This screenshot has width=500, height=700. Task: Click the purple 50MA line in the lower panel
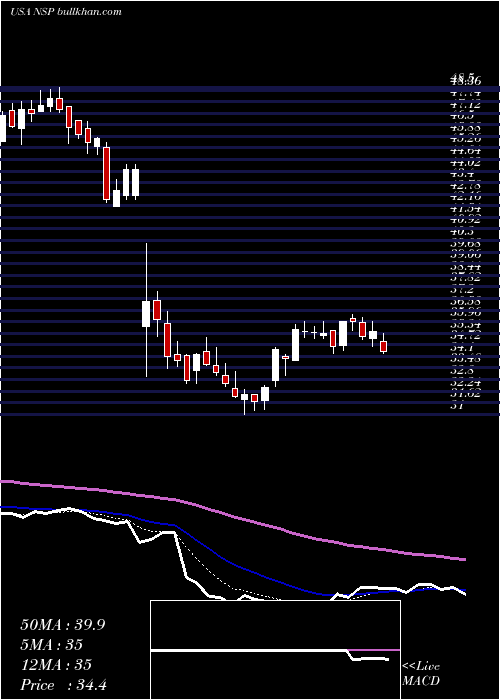232,518
